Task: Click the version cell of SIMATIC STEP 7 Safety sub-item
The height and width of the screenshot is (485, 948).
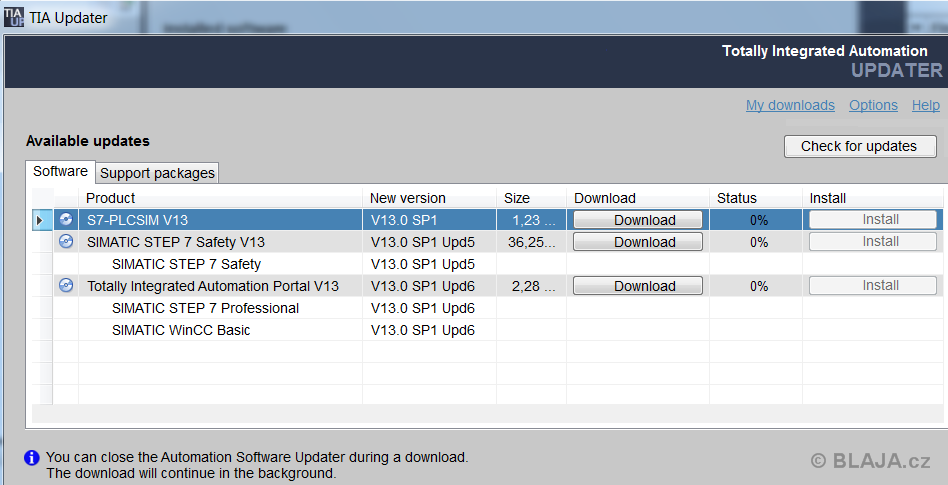Action: coord(429,264)
